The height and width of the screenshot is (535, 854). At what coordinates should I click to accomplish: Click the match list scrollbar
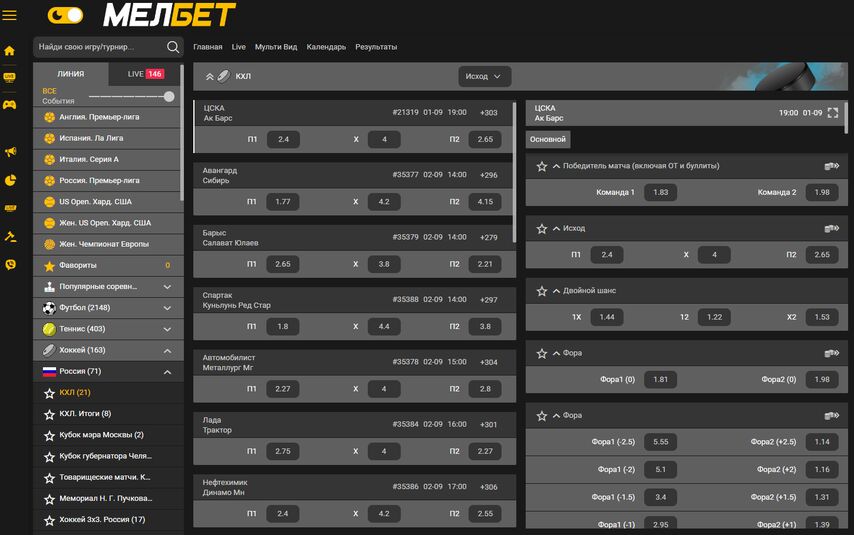pos(514,172)
